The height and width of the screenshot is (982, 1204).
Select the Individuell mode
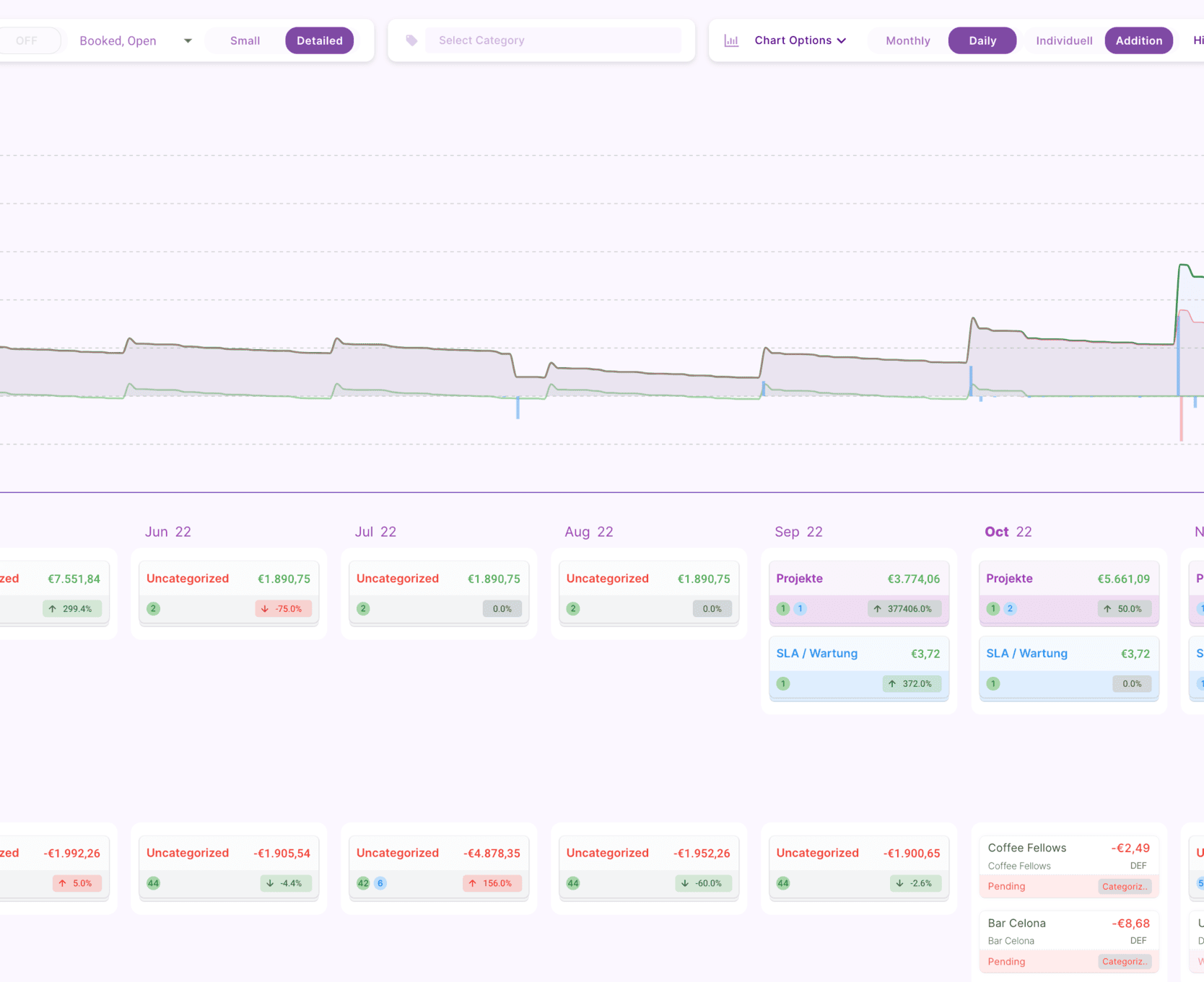[1063, 40]
